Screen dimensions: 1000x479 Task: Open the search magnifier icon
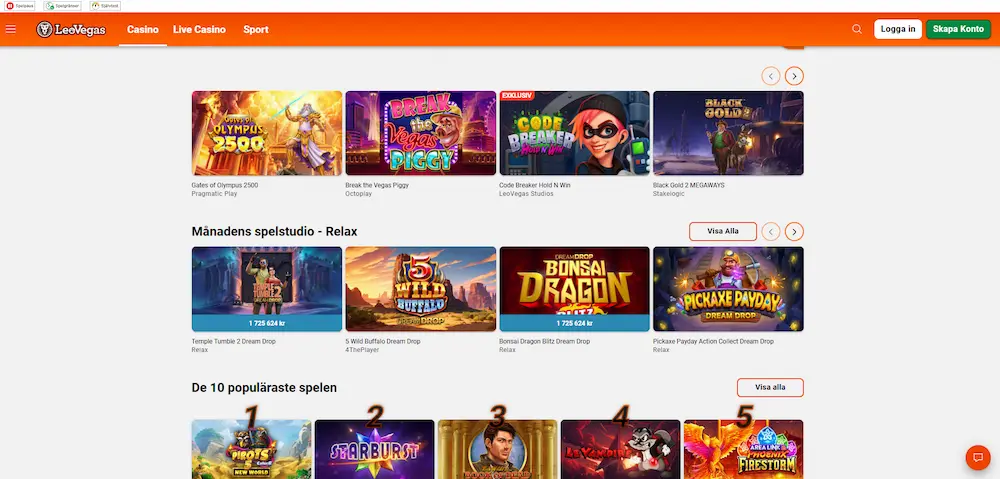tap(857, 29)
